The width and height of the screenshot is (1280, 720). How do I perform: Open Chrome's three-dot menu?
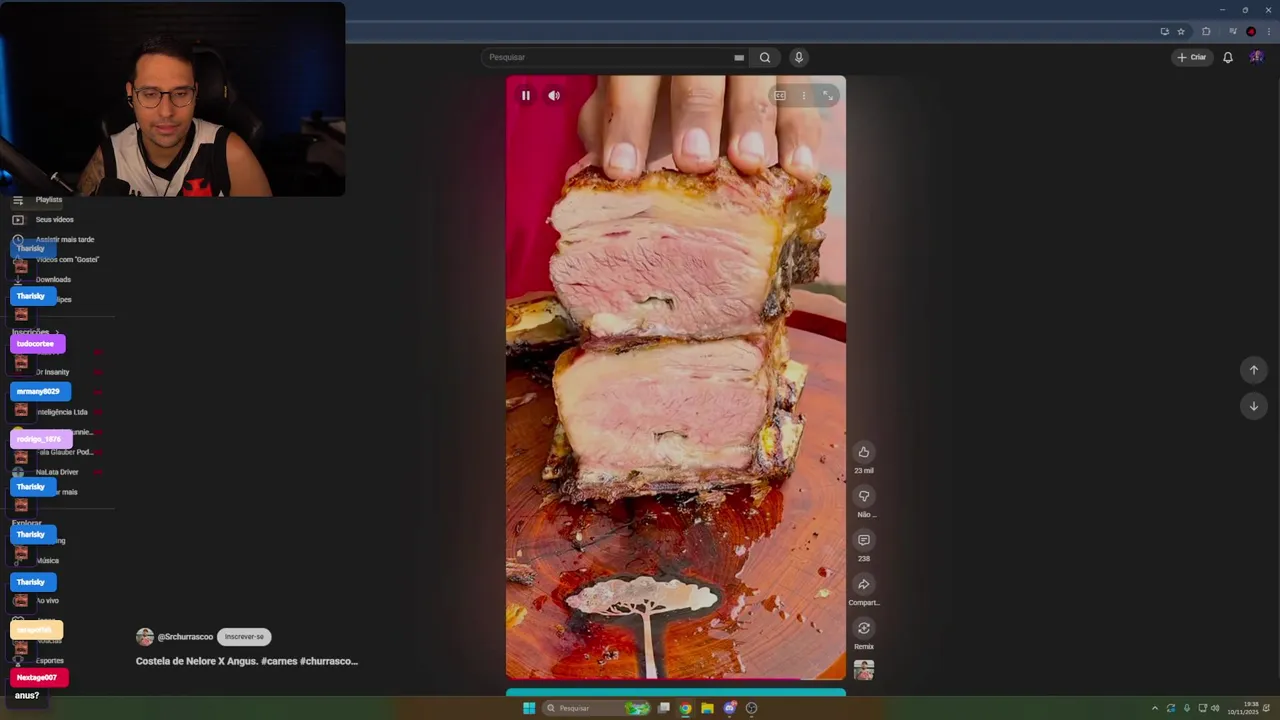point(1269,32)
